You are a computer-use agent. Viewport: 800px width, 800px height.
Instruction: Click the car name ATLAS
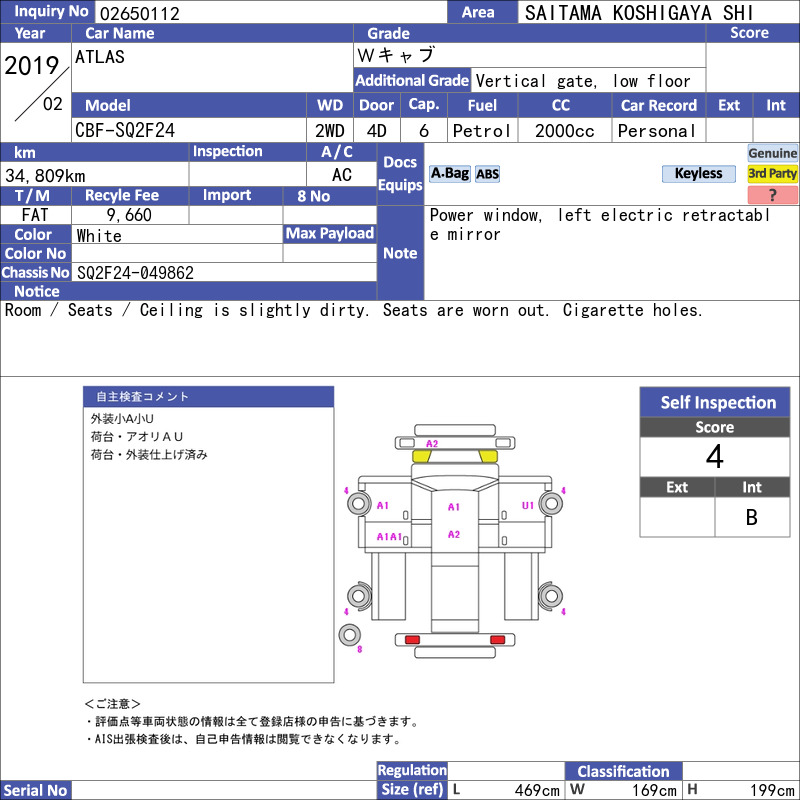(100, 57)
